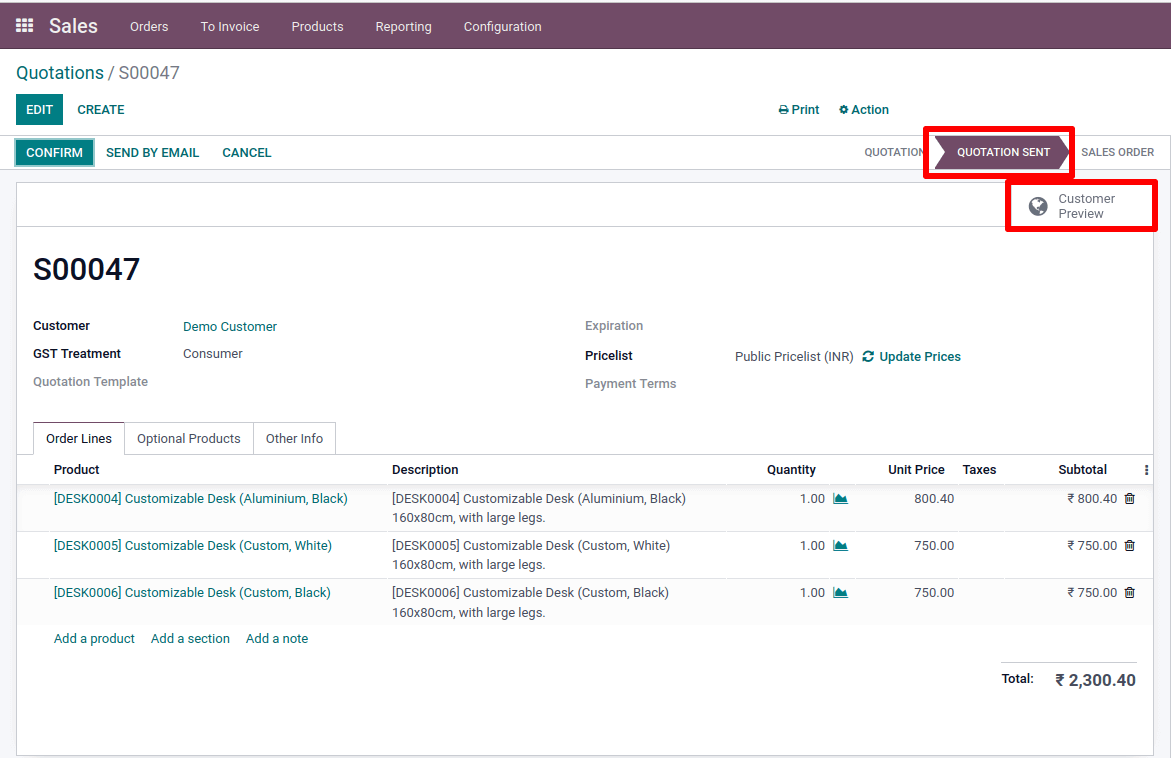This screenshot has height=758, width=1171.
Task: Click the EDIT button
Action: (x=40, y=110)
